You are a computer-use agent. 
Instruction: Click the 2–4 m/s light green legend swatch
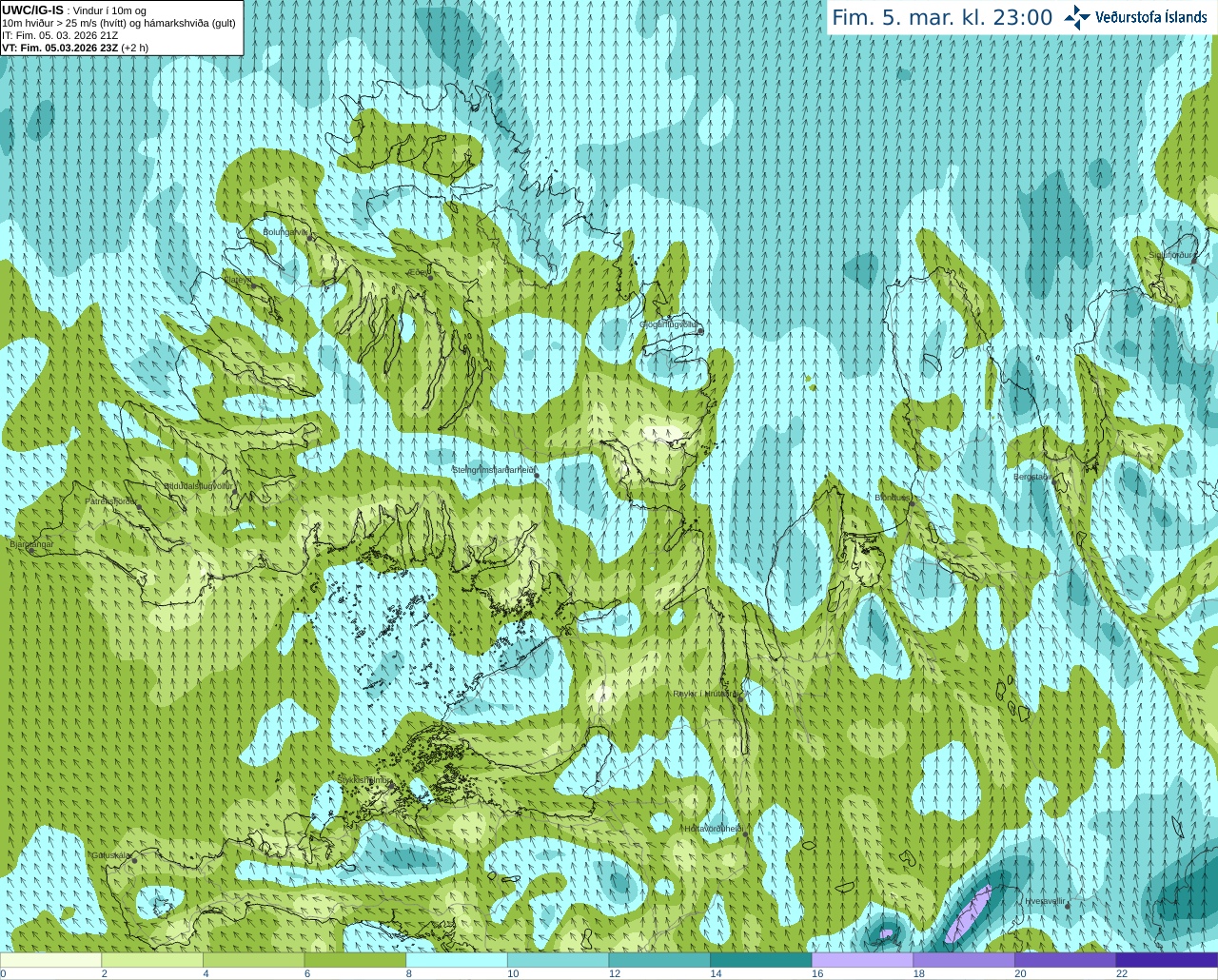click(x=152, y=960)
